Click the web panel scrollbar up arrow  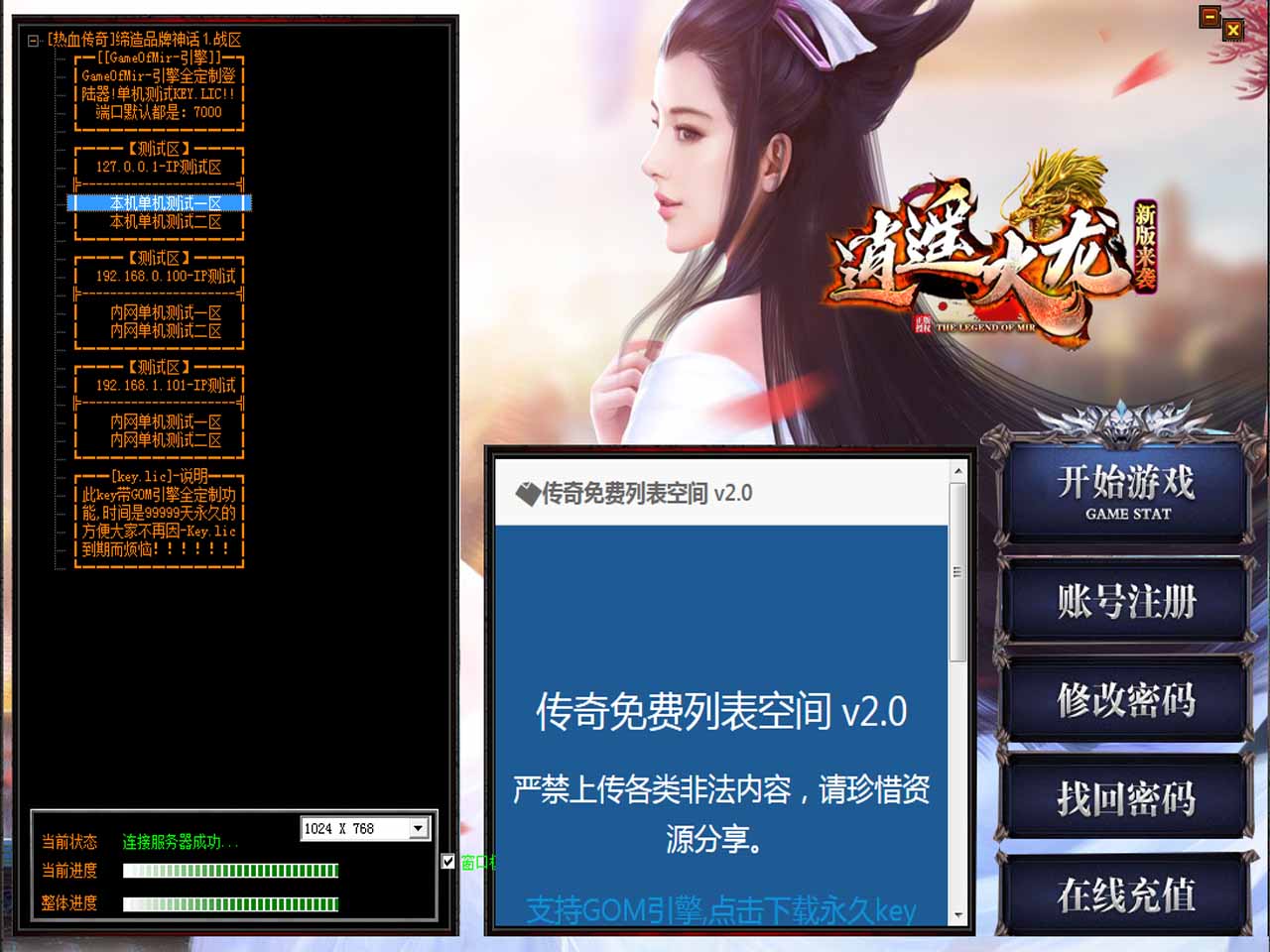coord(958,472)
